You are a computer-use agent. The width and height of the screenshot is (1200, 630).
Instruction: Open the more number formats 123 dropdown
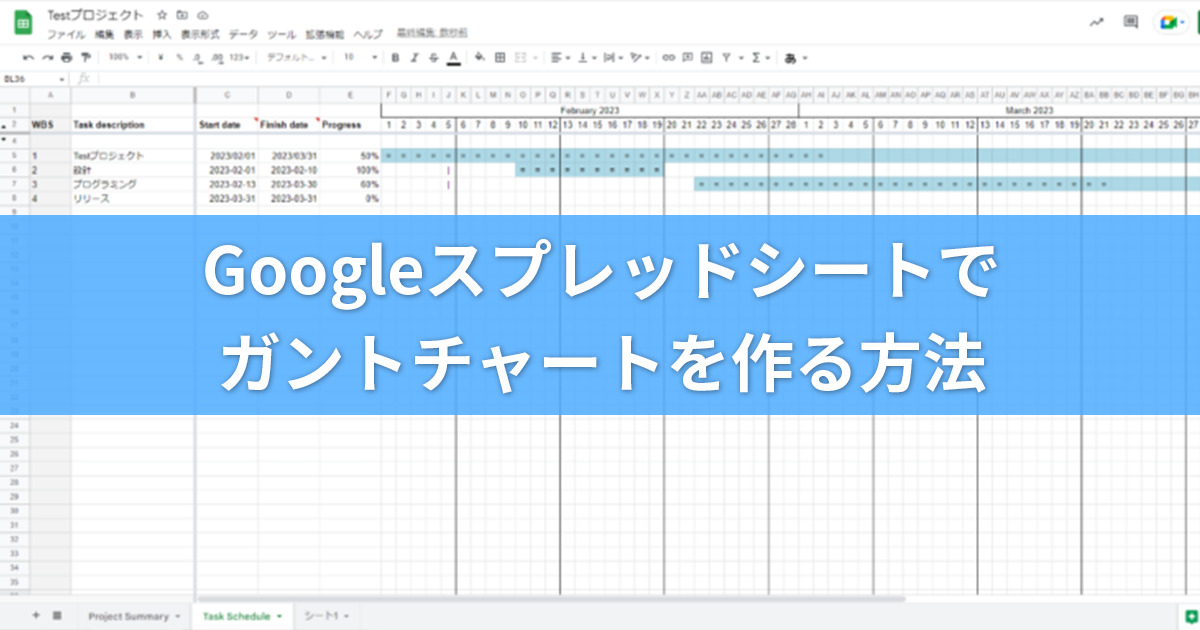(238, 57)
